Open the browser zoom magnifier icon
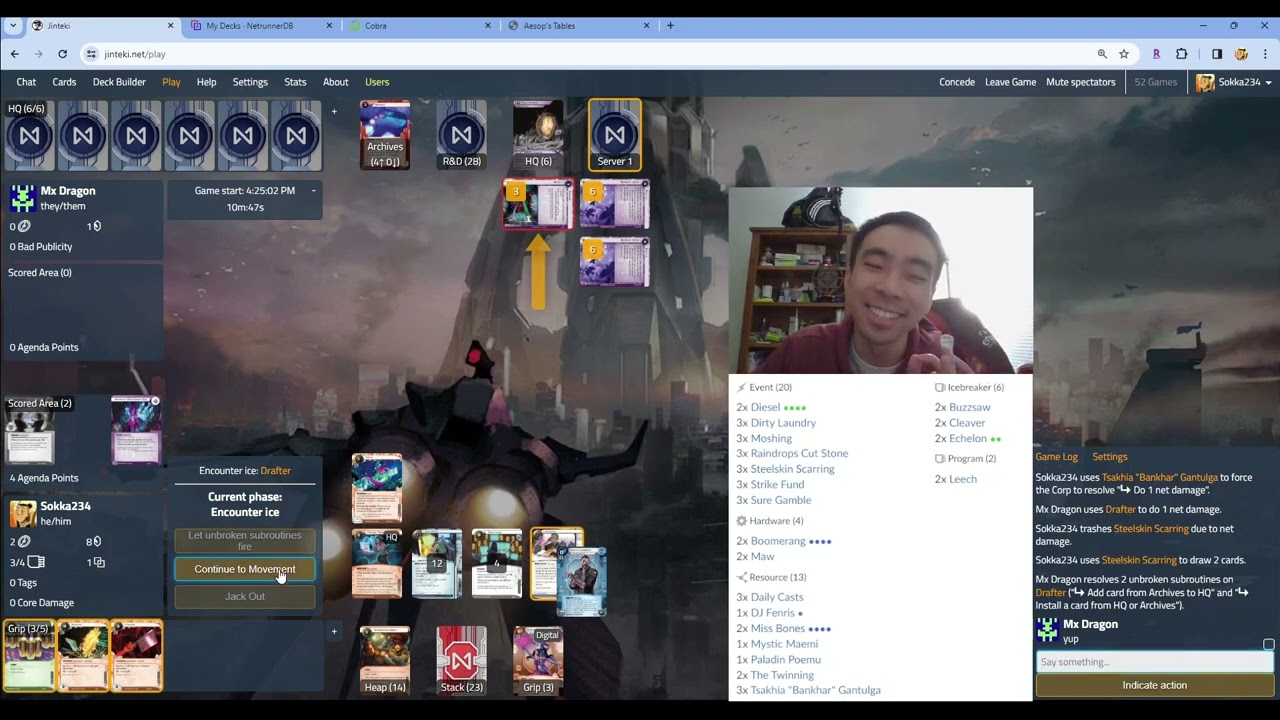This screenshot has width=1280, height=720. point(1102,54)
